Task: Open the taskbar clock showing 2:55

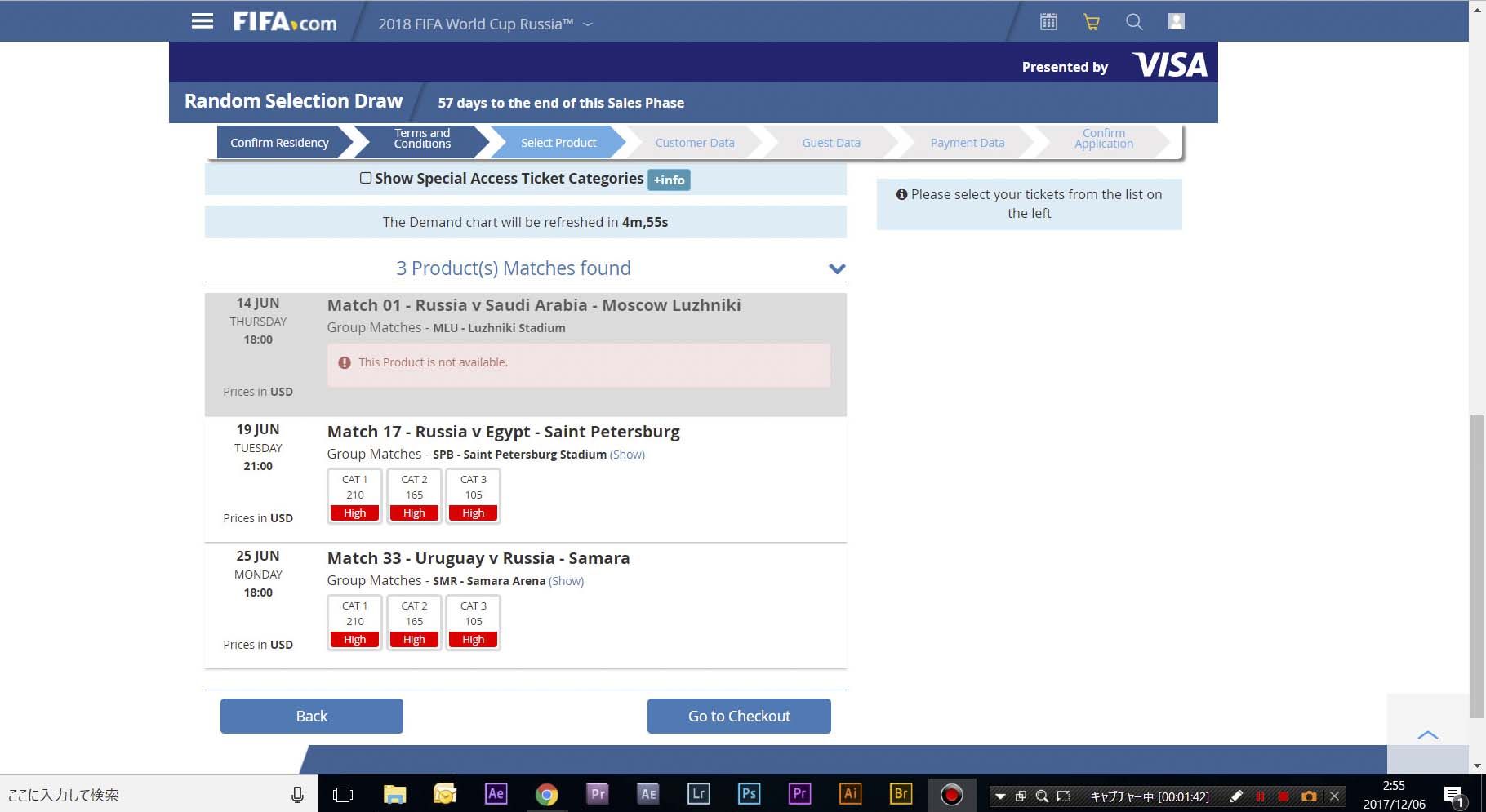Action: click(1394, 794)
